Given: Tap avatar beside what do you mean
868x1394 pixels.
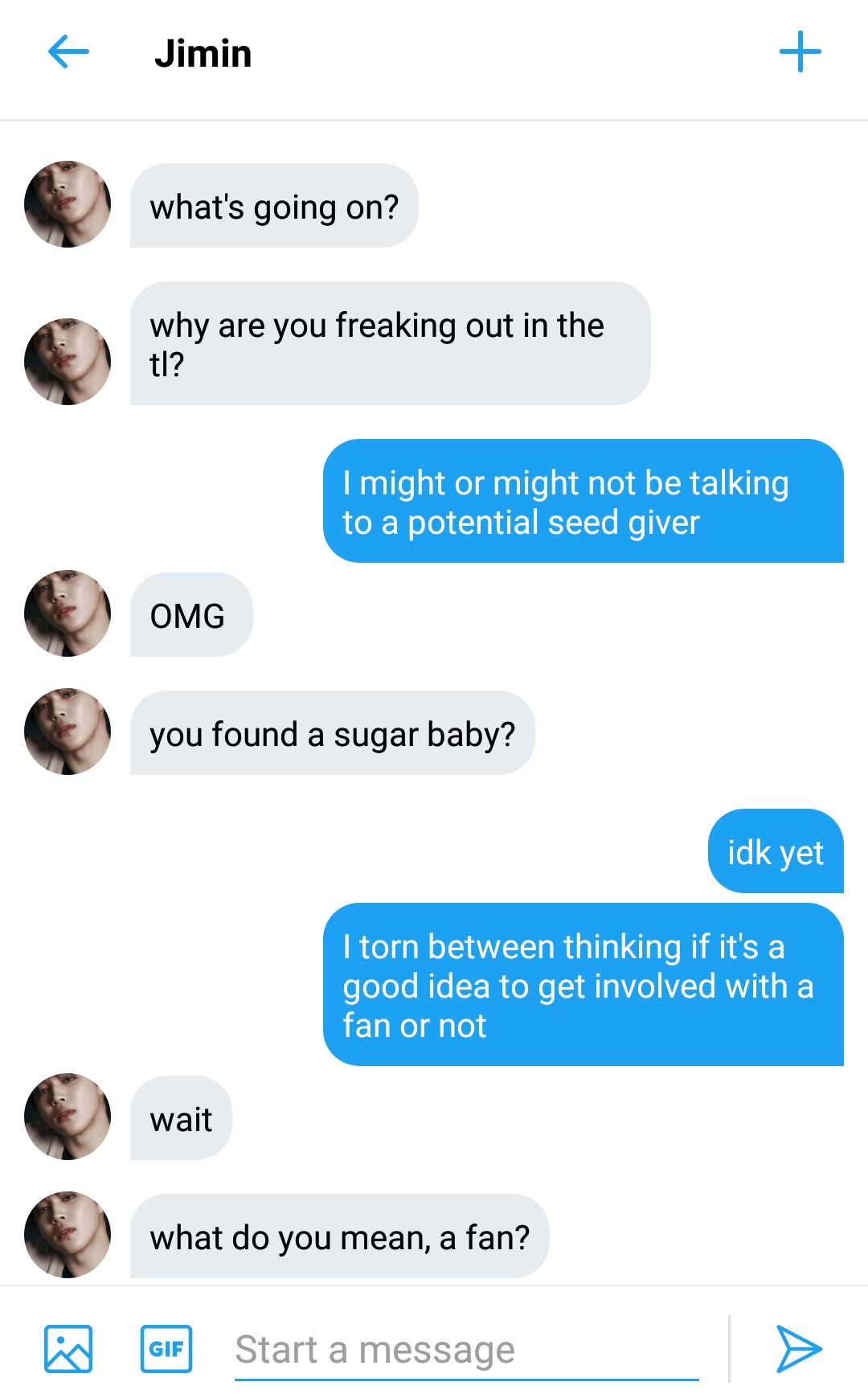Looking at the screenshot, I should 68,1235.
